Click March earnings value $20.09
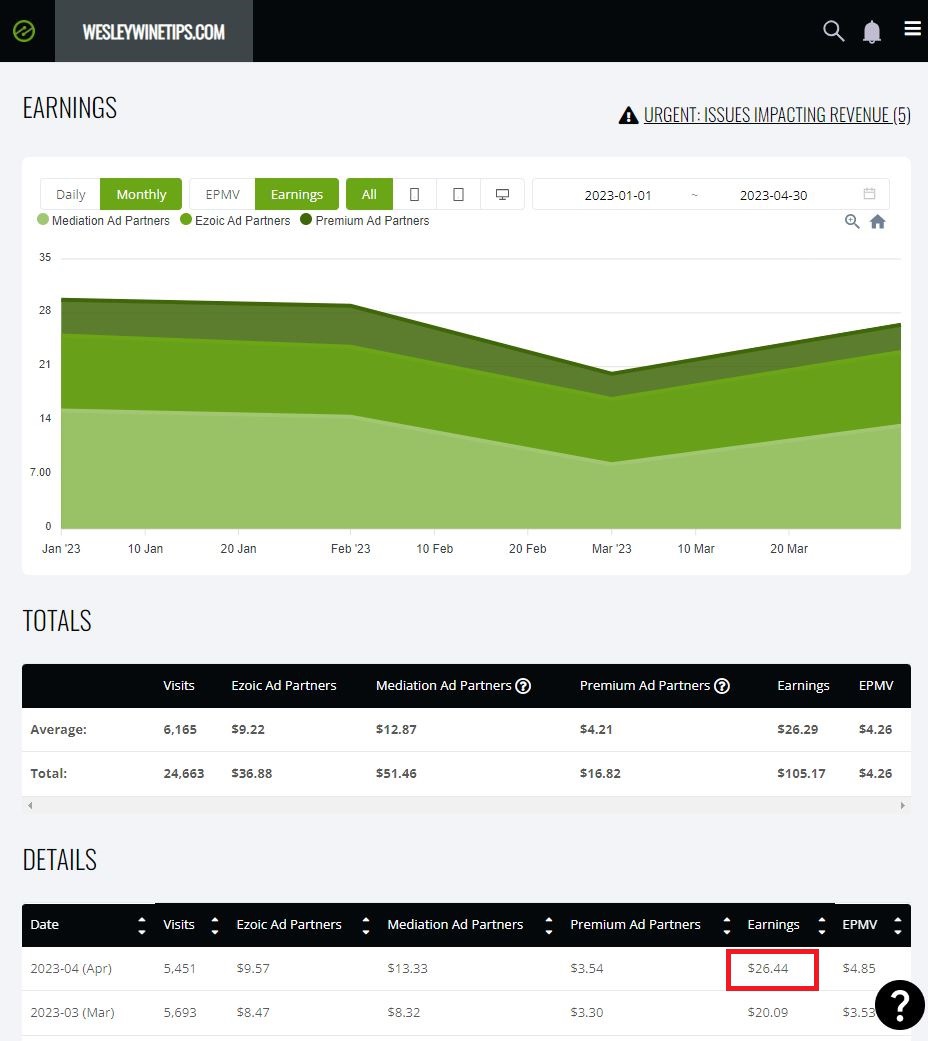Screen dimensions: 928x1041 pyautogui.click(x=768, y=1013)
